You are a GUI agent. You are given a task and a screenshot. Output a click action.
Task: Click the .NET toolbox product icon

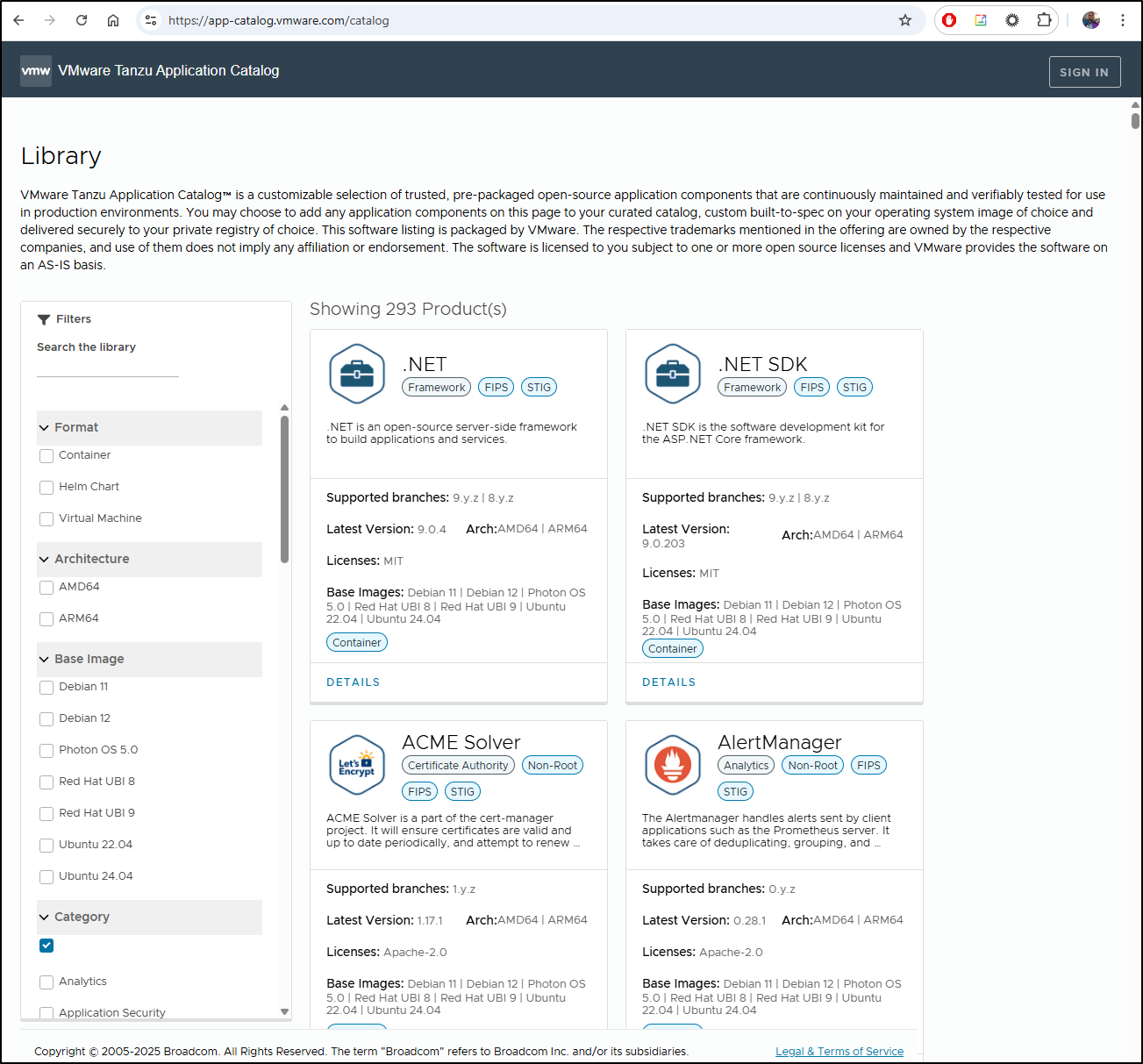click(357, 374)
